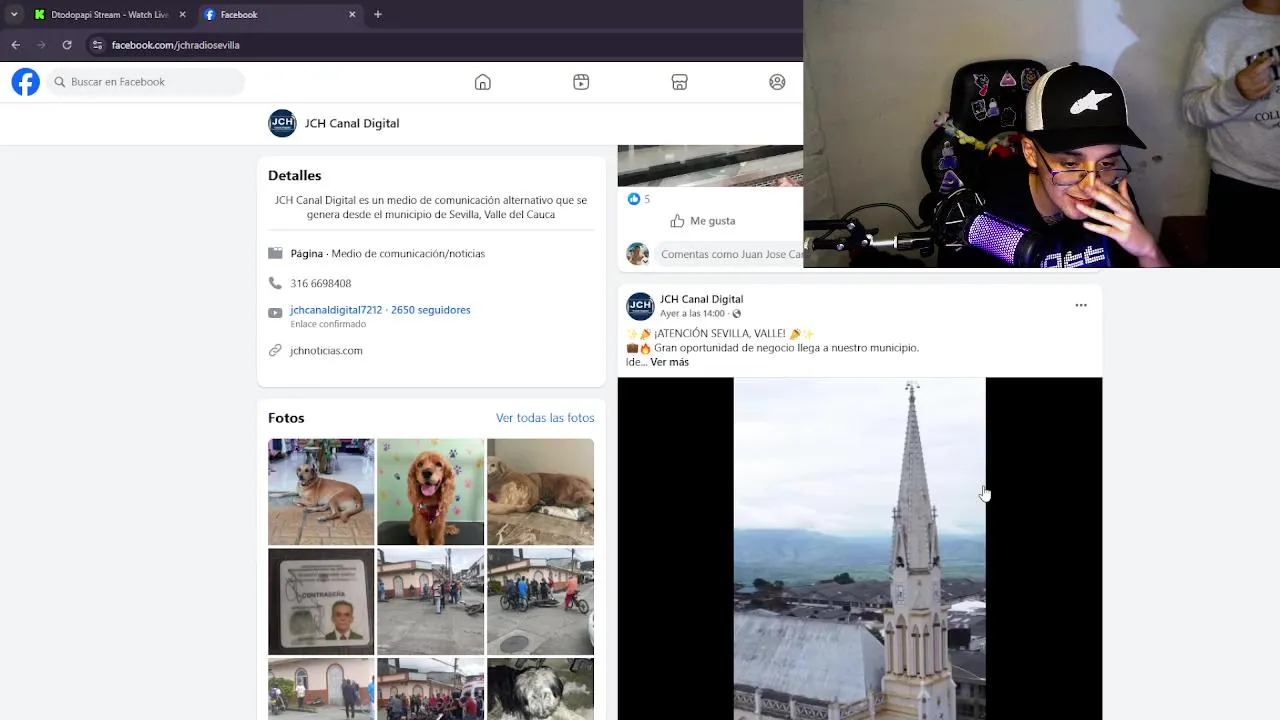Click JCH Canal Digital post author name

[701, 299]
